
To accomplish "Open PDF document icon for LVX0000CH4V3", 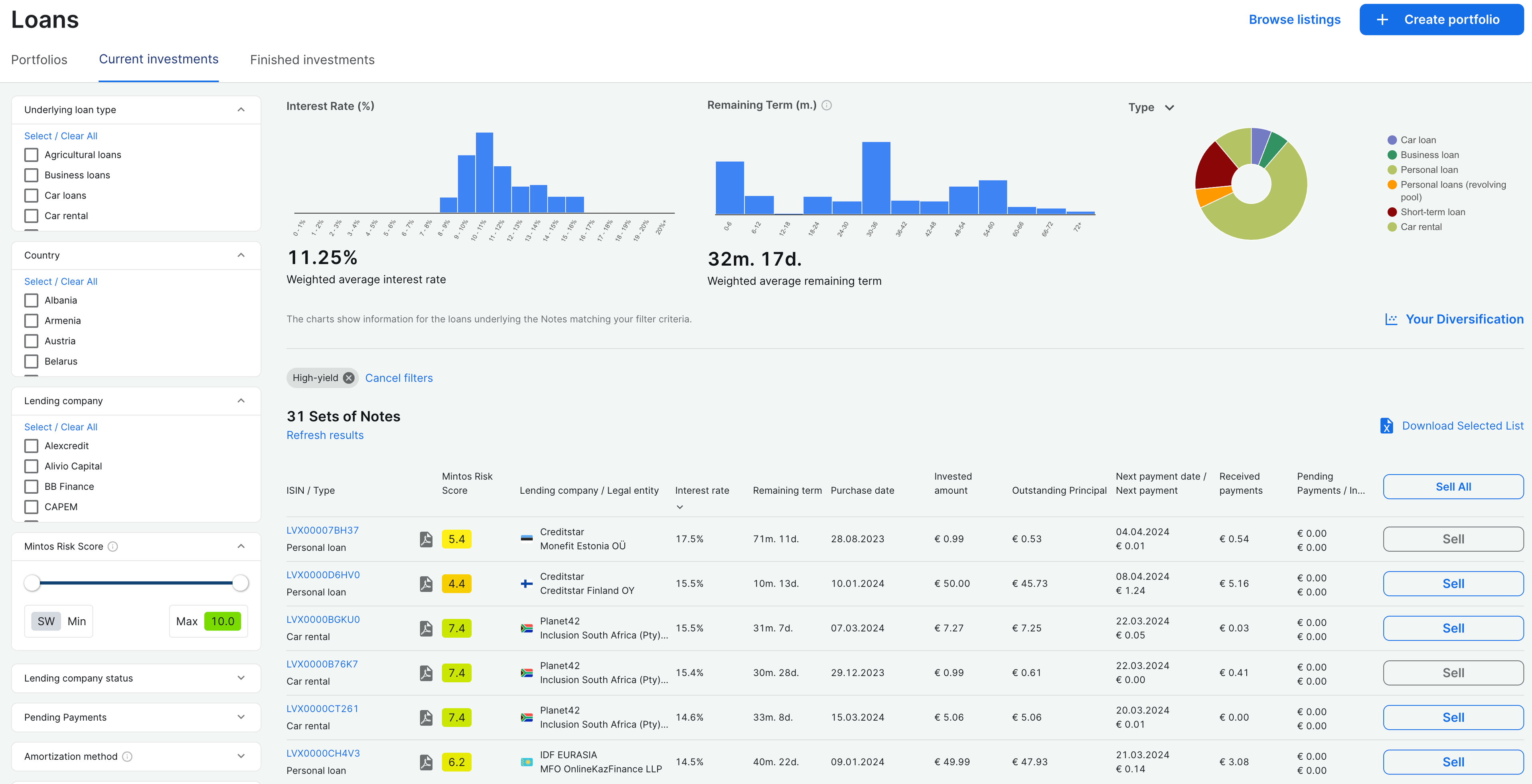I will tap(426, 762).
